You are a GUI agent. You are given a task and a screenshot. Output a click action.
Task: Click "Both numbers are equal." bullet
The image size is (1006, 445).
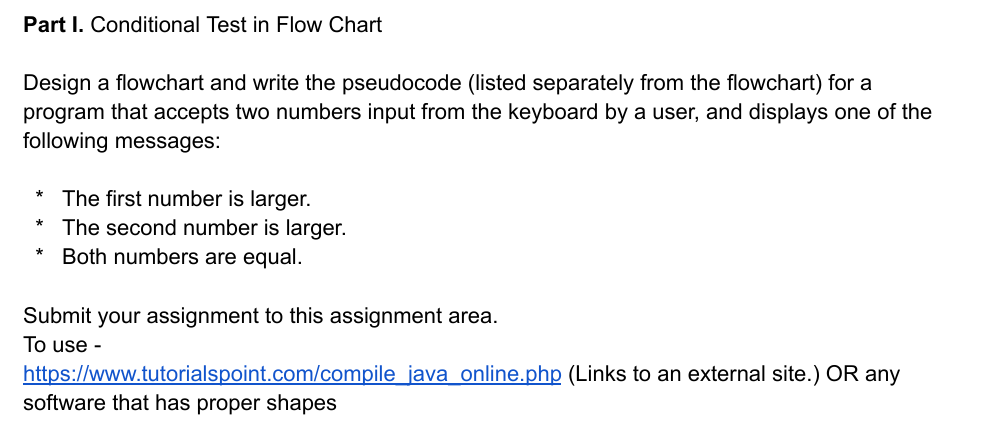pyautogui.click(x=182, y=257)
